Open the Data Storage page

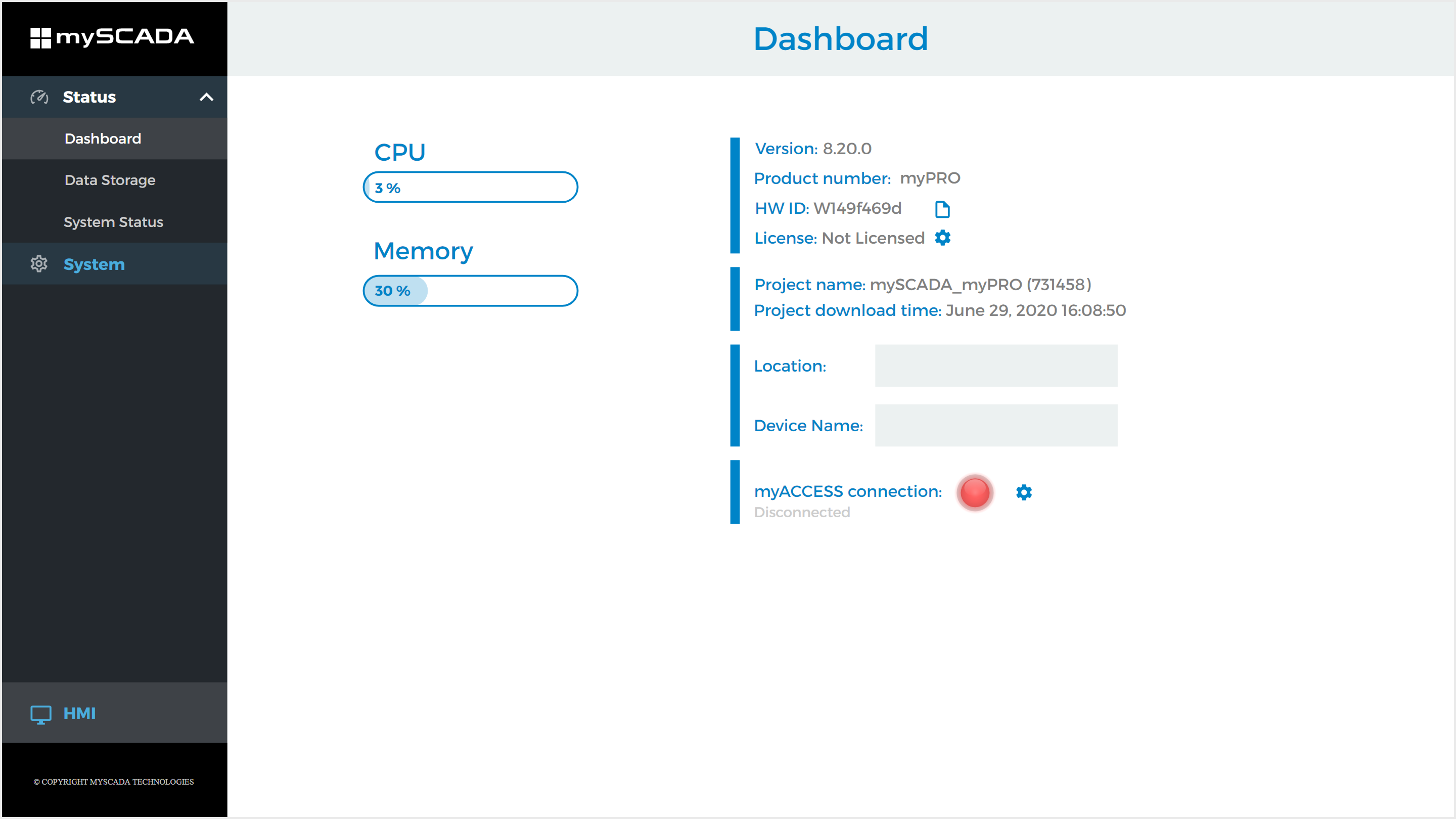coord(115,180)
